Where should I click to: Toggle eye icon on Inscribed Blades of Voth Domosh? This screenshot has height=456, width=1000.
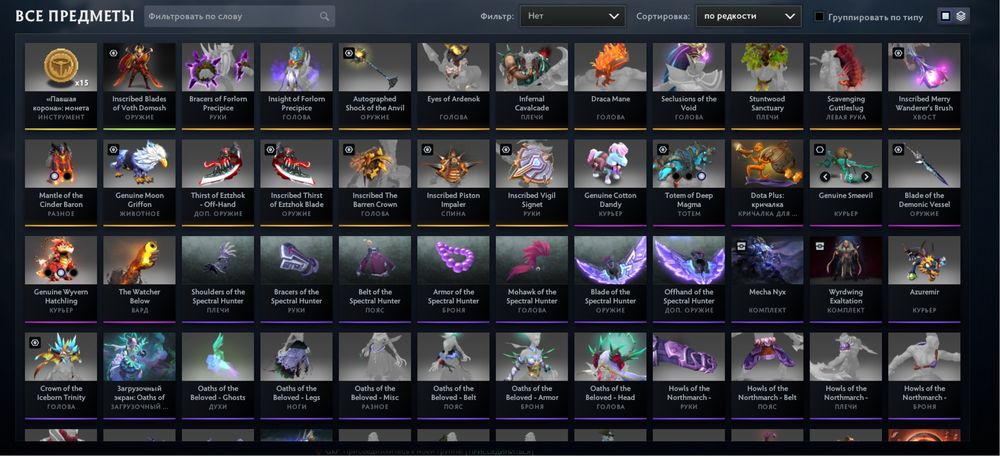coord(113,53)
